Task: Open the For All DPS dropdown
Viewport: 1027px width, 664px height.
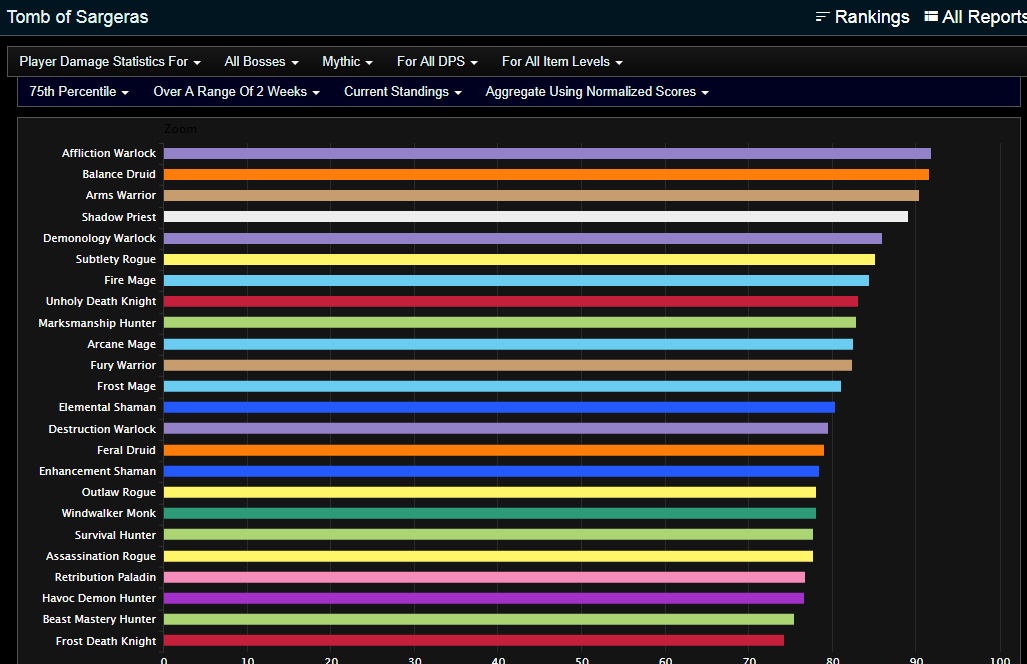Action: pyautogui.click(x=437, y=61)
